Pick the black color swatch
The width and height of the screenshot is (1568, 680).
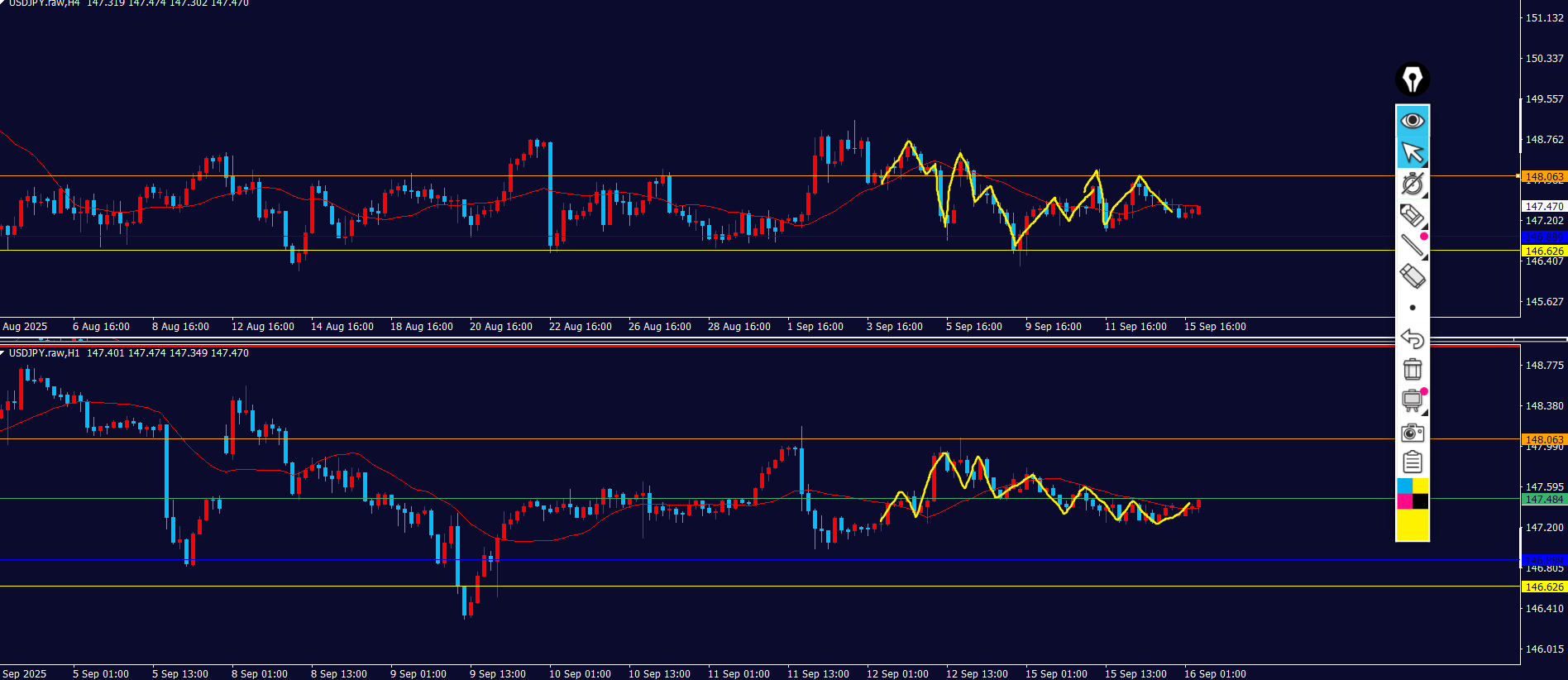1421,501
